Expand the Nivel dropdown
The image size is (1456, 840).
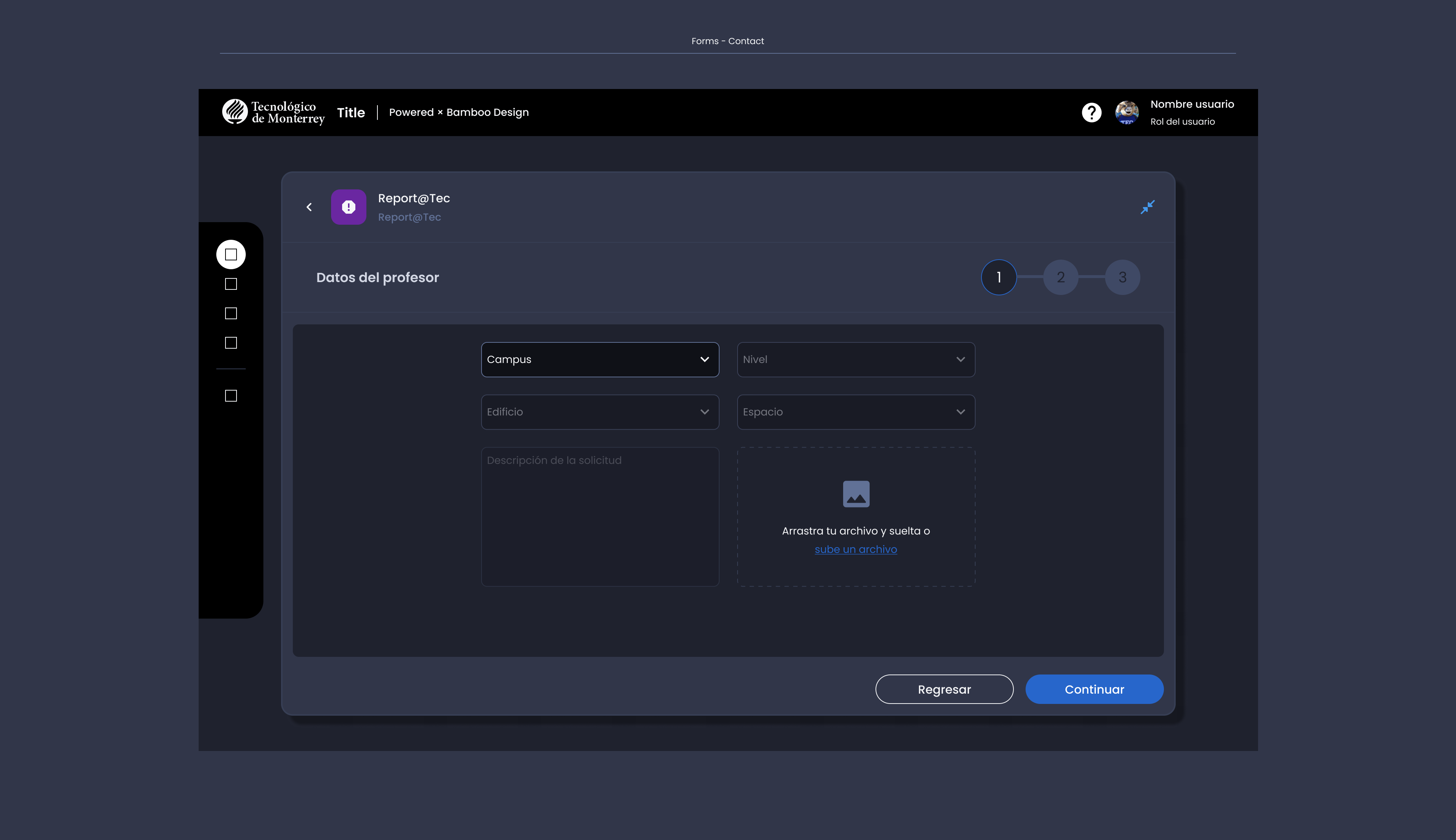[x=856, y=359]
